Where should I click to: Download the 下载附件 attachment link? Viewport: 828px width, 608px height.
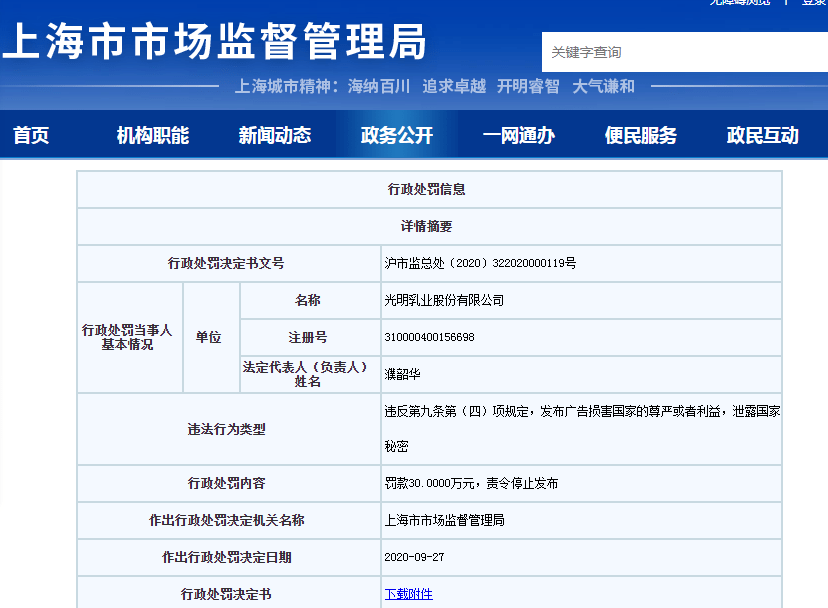click(x=409, y=594)
